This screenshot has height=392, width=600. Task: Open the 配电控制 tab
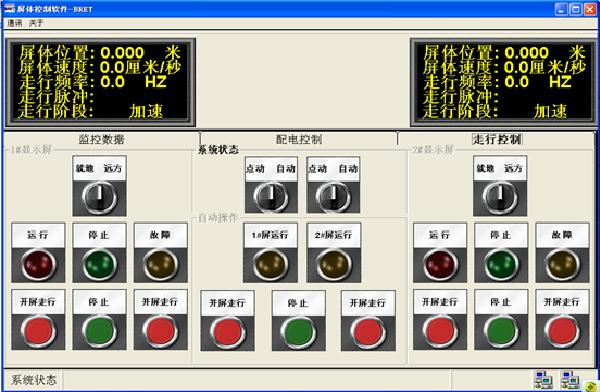click(x=299, y=139)
